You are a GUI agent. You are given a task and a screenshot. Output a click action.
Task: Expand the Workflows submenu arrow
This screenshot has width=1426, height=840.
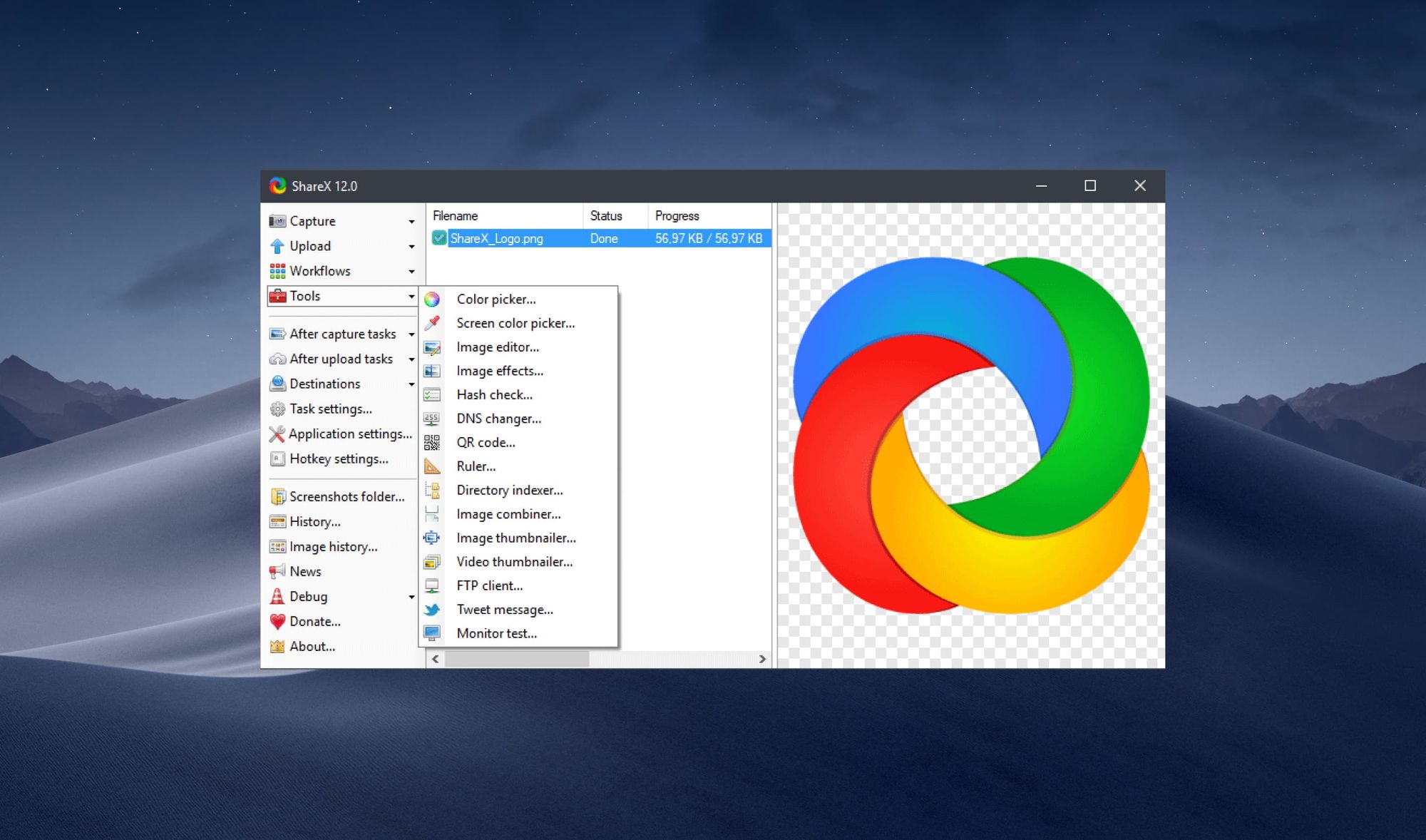pyautogui.click(x=411, y=272)
